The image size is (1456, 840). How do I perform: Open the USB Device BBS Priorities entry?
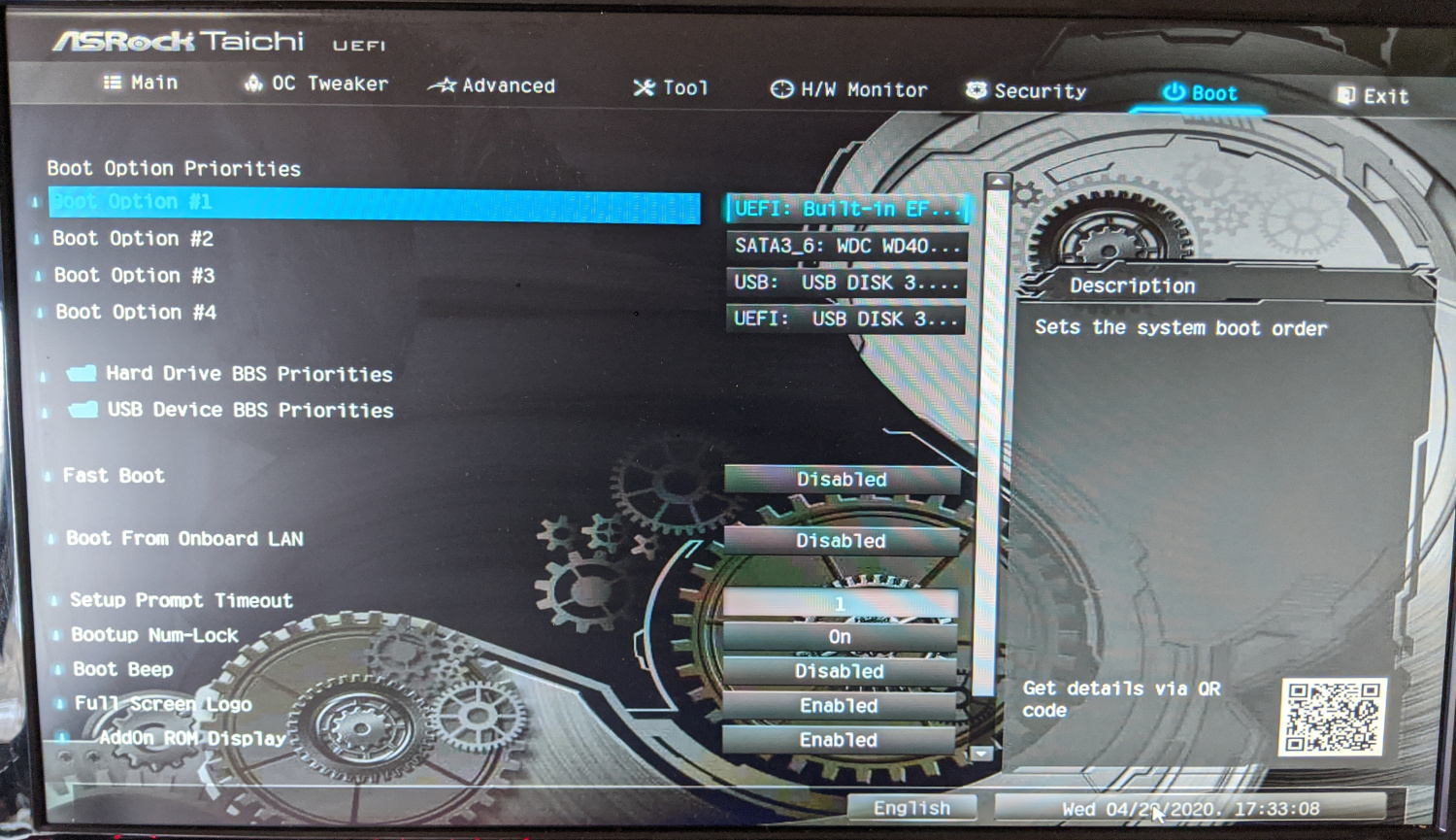point(249,410)
